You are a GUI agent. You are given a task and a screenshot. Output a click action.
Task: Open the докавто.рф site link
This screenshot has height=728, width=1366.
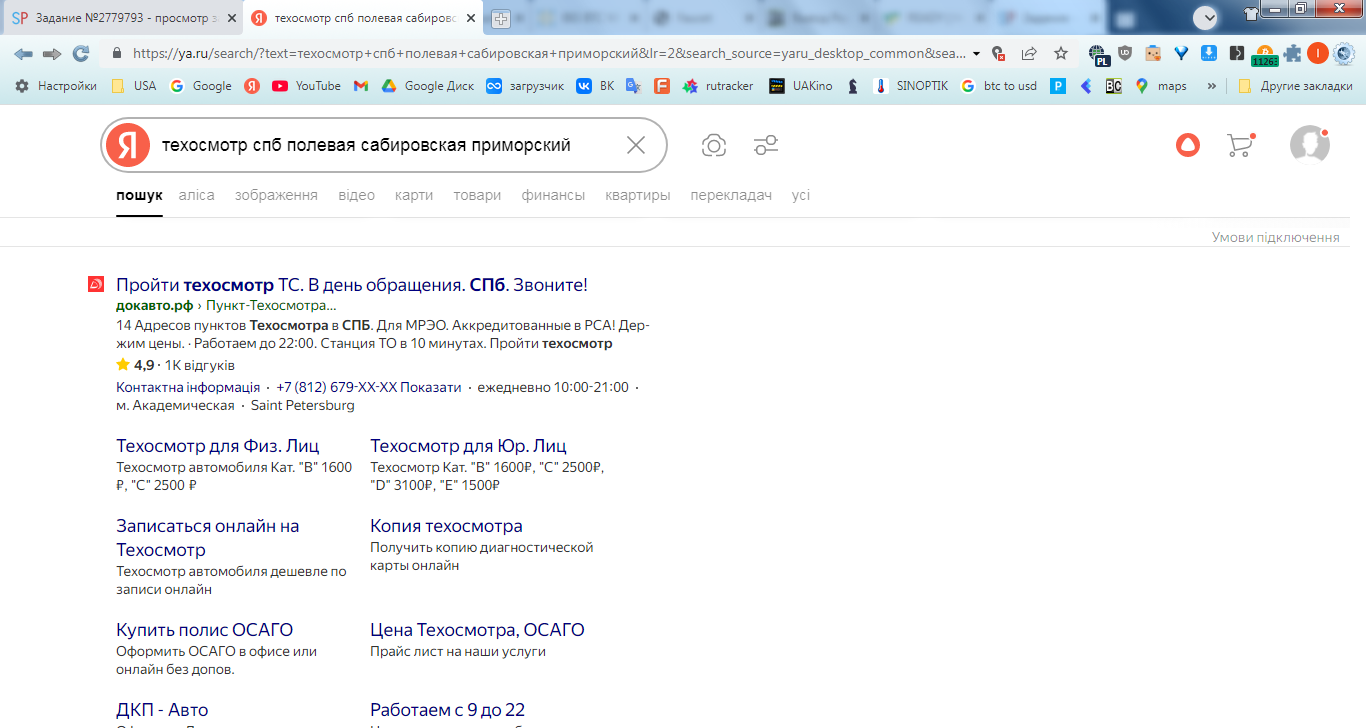tap(154, 306)
